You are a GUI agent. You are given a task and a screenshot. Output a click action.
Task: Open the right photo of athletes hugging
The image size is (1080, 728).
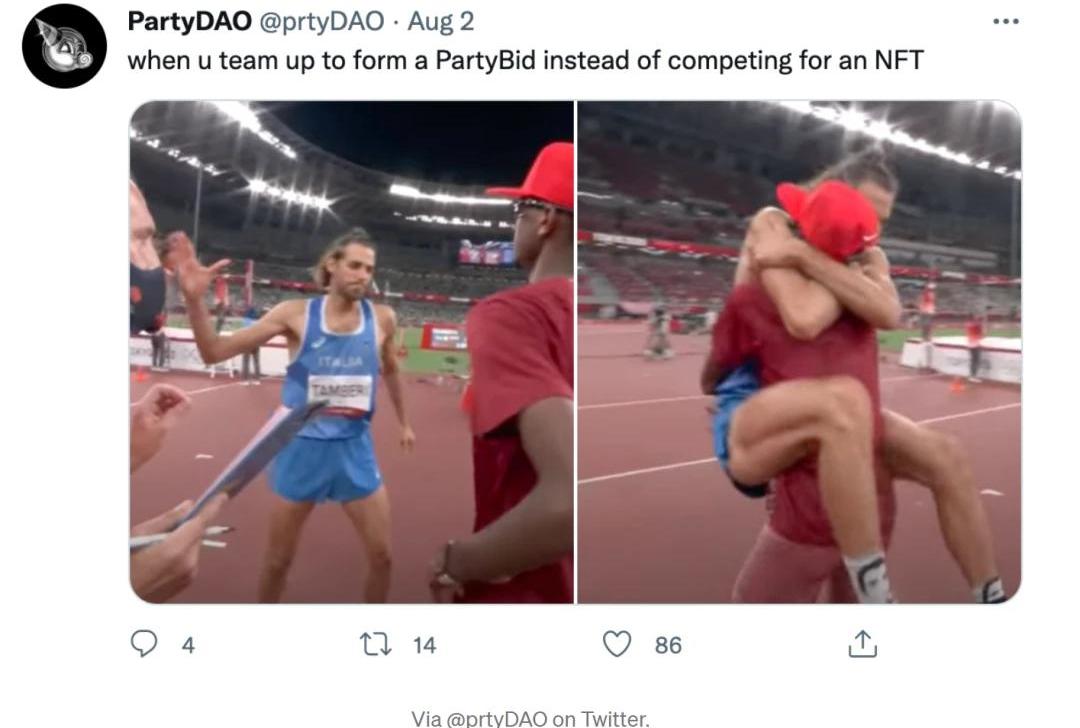point(799,352)
